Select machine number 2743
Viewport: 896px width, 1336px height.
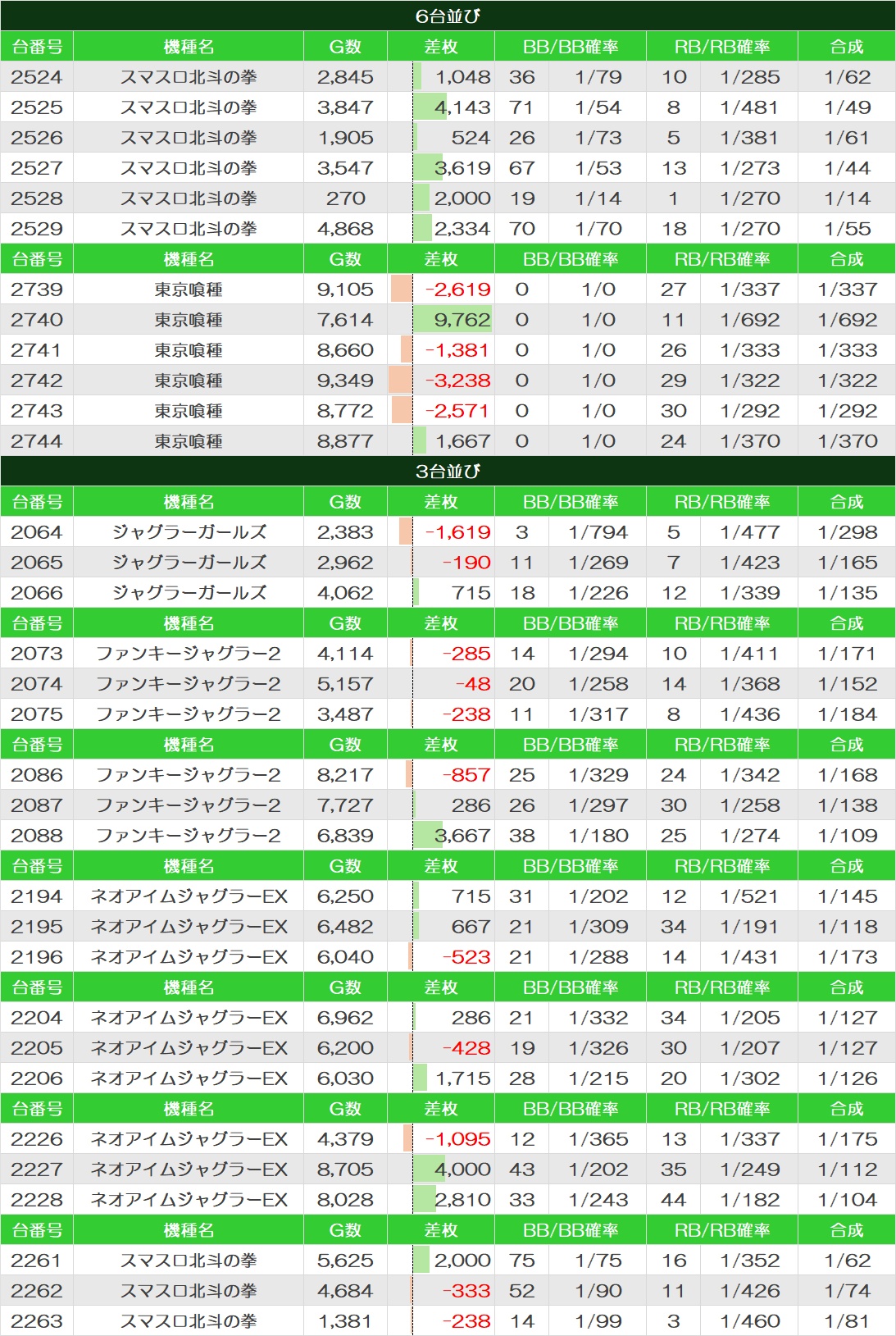[x=37, y=411]
